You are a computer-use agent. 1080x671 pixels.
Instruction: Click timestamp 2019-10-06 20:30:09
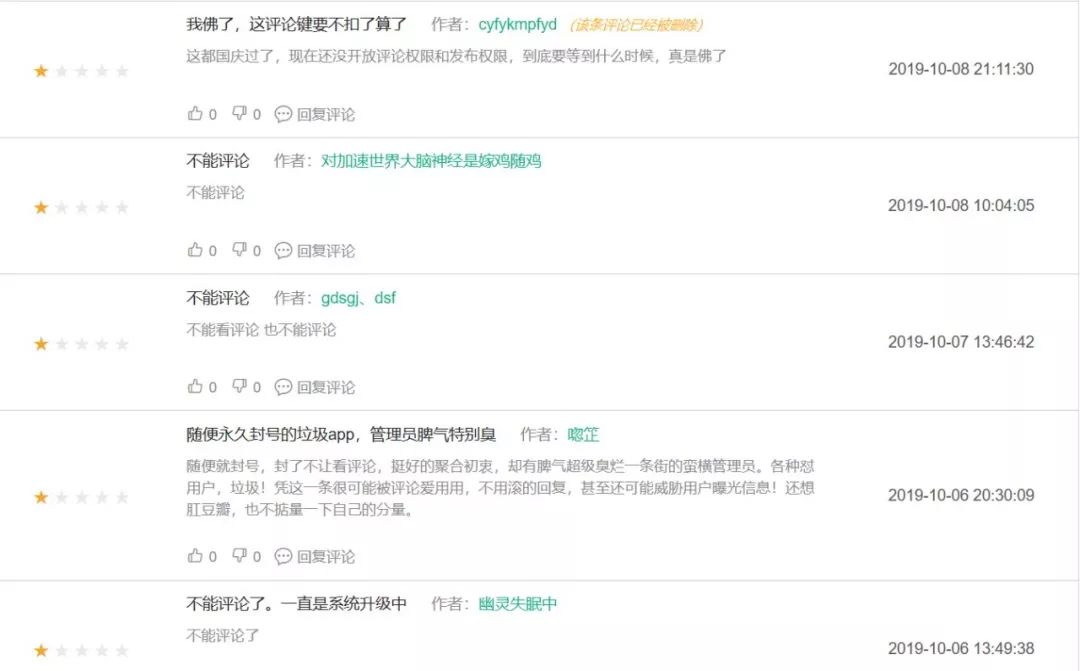pos(961,494)
